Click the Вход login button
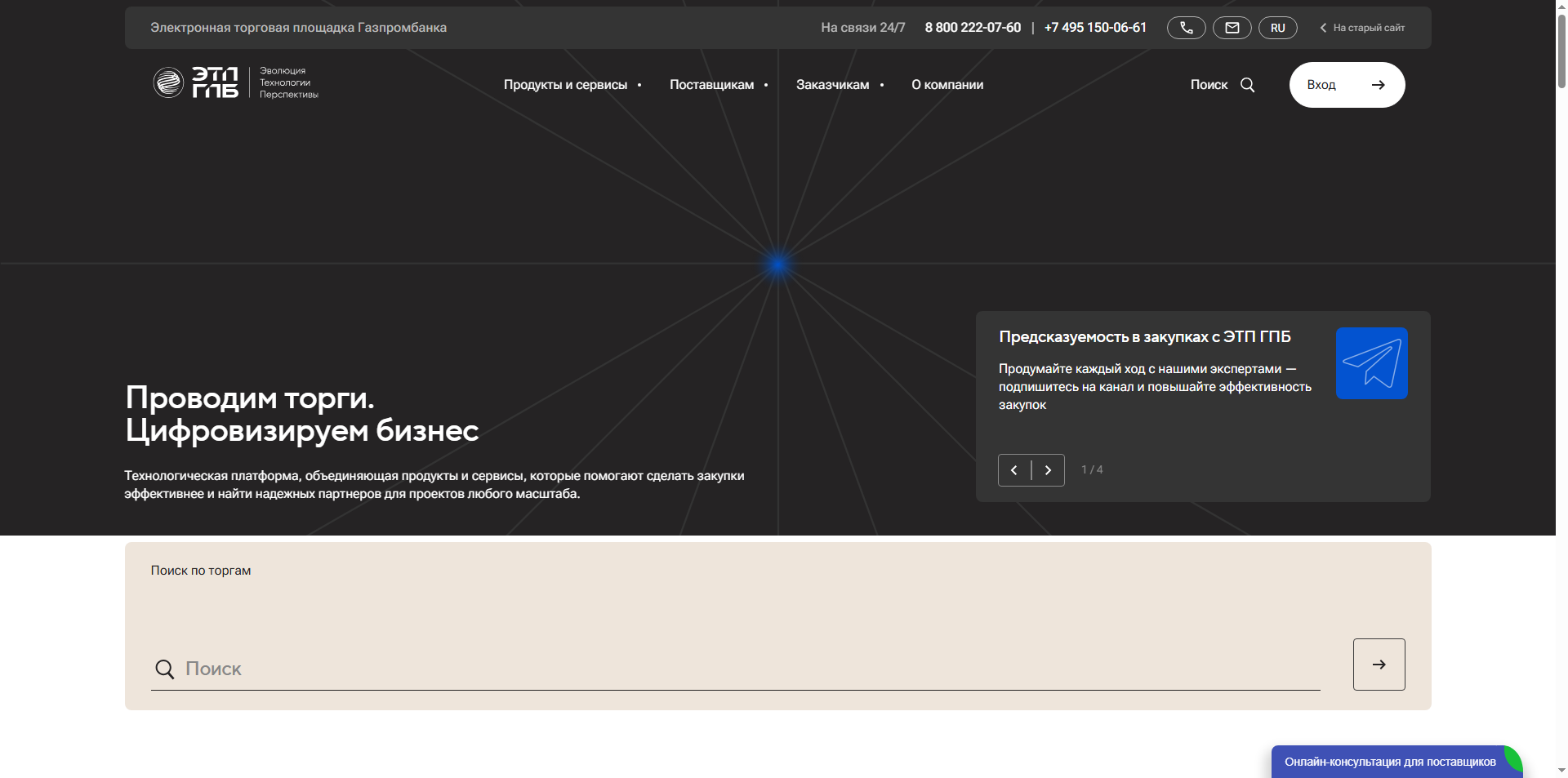Viewport: 1568px width, 778px height. click(1347, 85)
